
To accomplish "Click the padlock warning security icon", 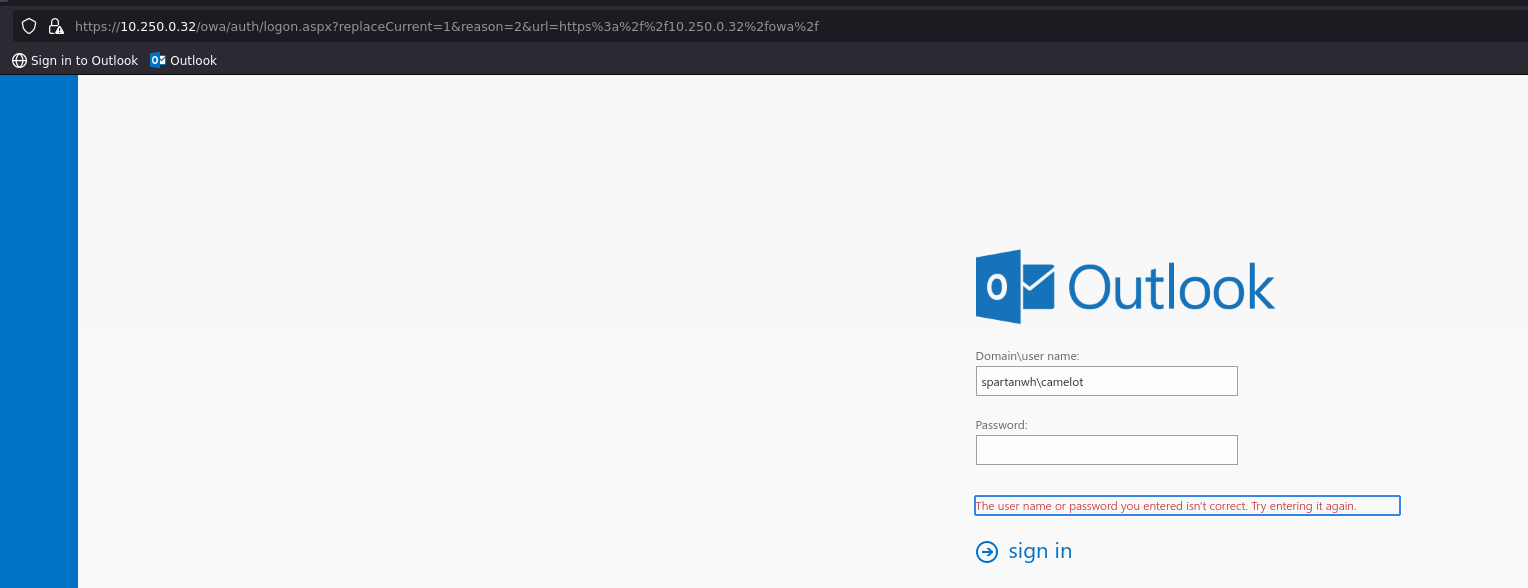I will point(56,26).
